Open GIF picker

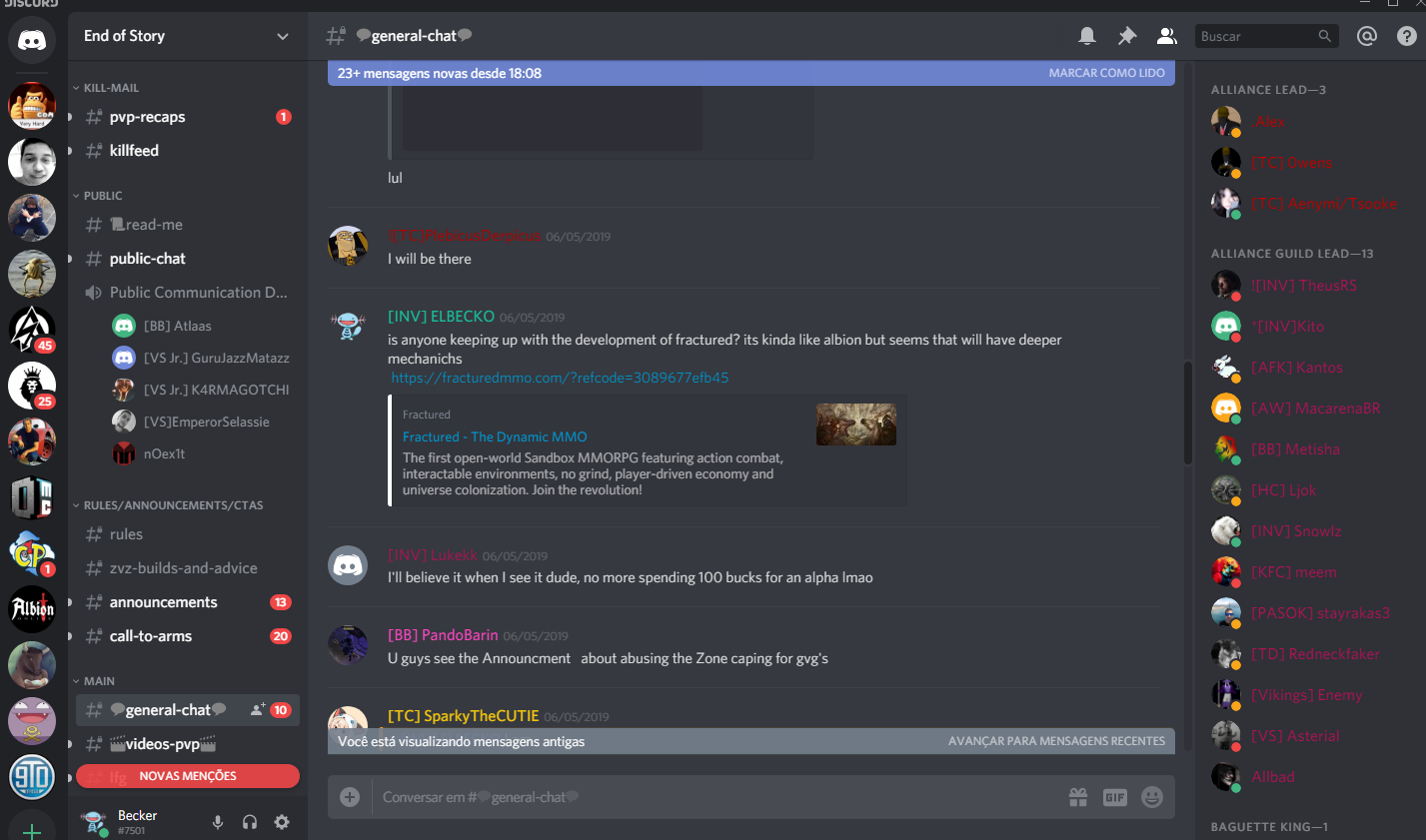coord(1115,797)
